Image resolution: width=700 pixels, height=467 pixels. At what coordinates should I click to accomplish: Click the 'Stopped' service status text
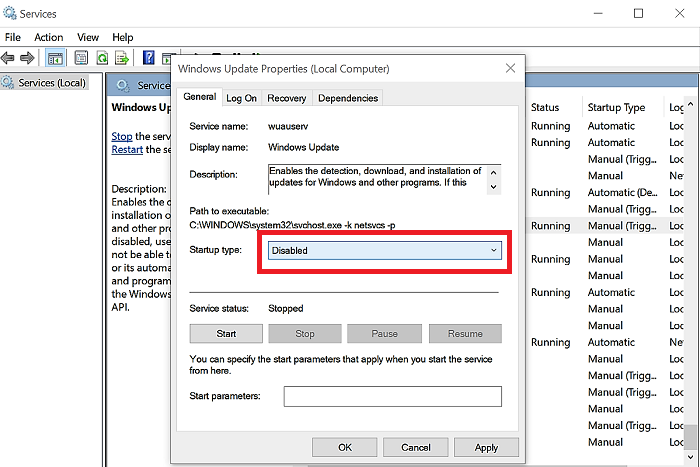coord(286,309)
